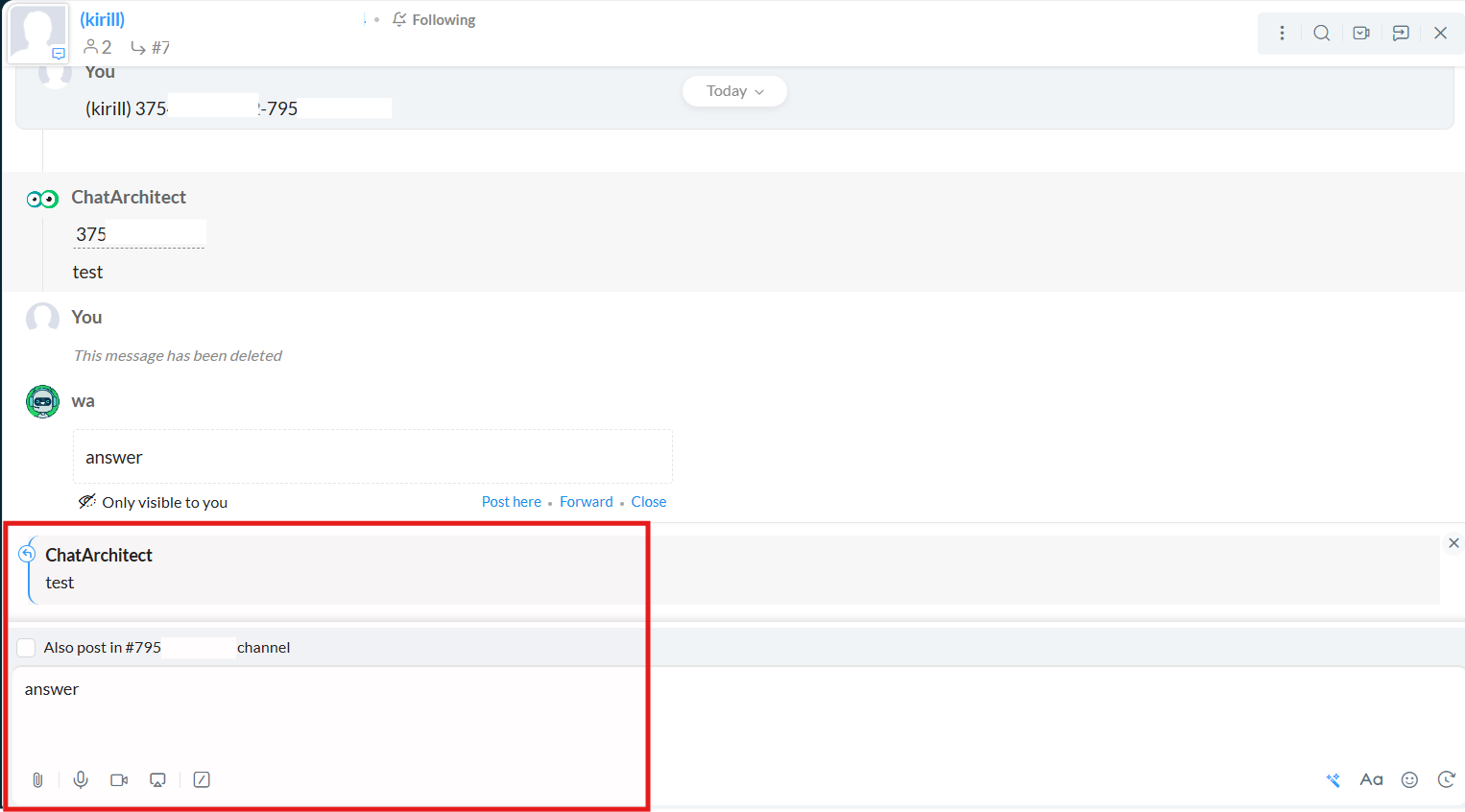The height and width of the screenshot is (812, 1465).
Task: Enable 'Also post in #795 channel' checkbox
Action: (x=27, y=648)
